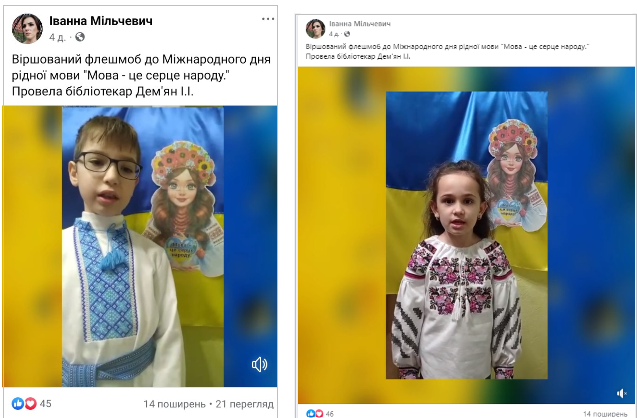This screenshot has height=418, width=637.
Task: Click the blue like reaction icon on left post
Action: pos(18,403)
